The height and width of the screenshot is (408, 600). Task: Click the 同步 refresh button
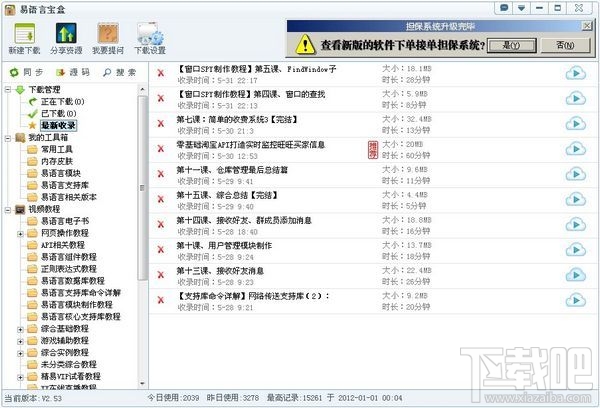26,72
